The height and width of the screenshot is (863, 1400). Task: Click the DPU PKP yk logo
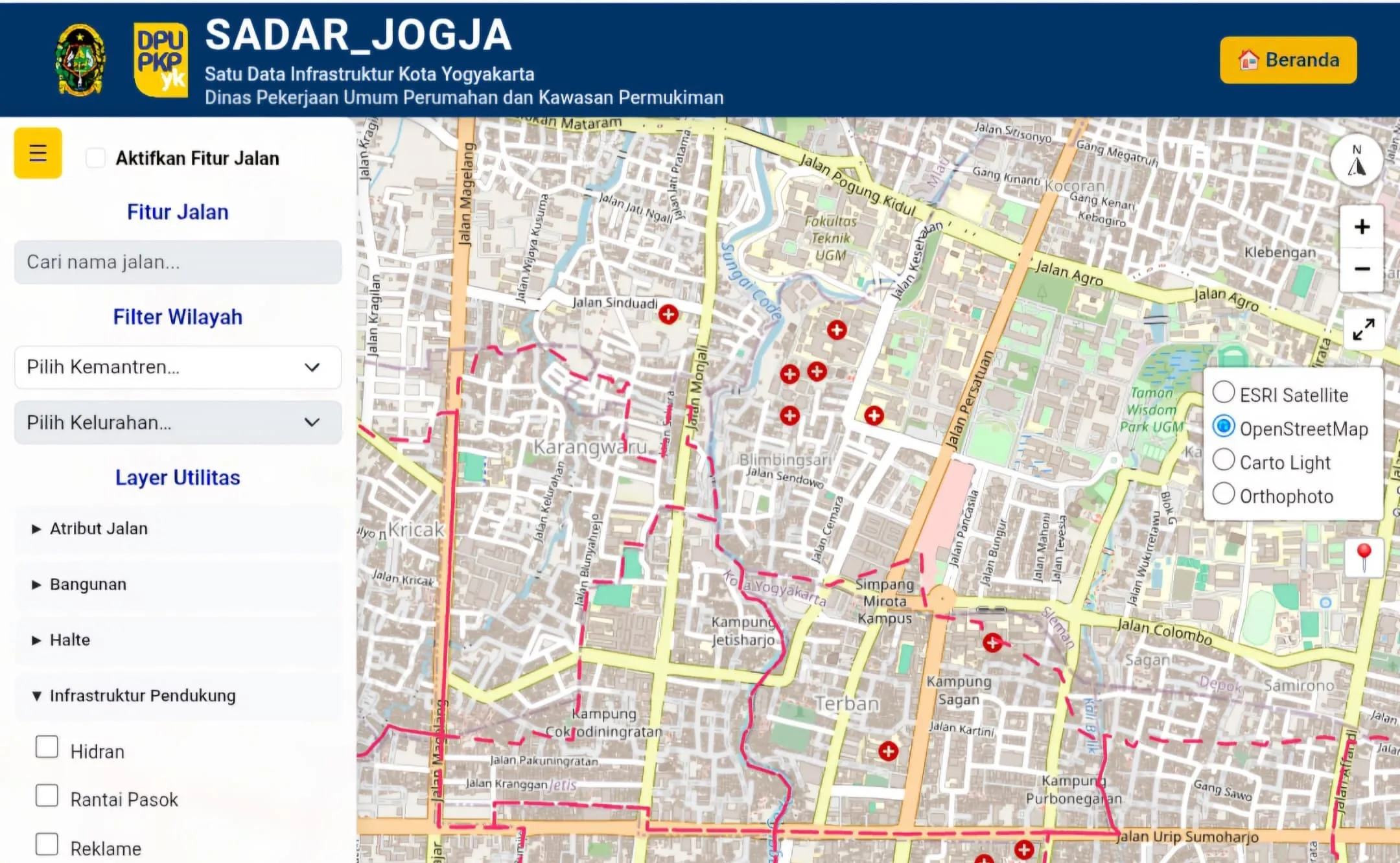161,60
